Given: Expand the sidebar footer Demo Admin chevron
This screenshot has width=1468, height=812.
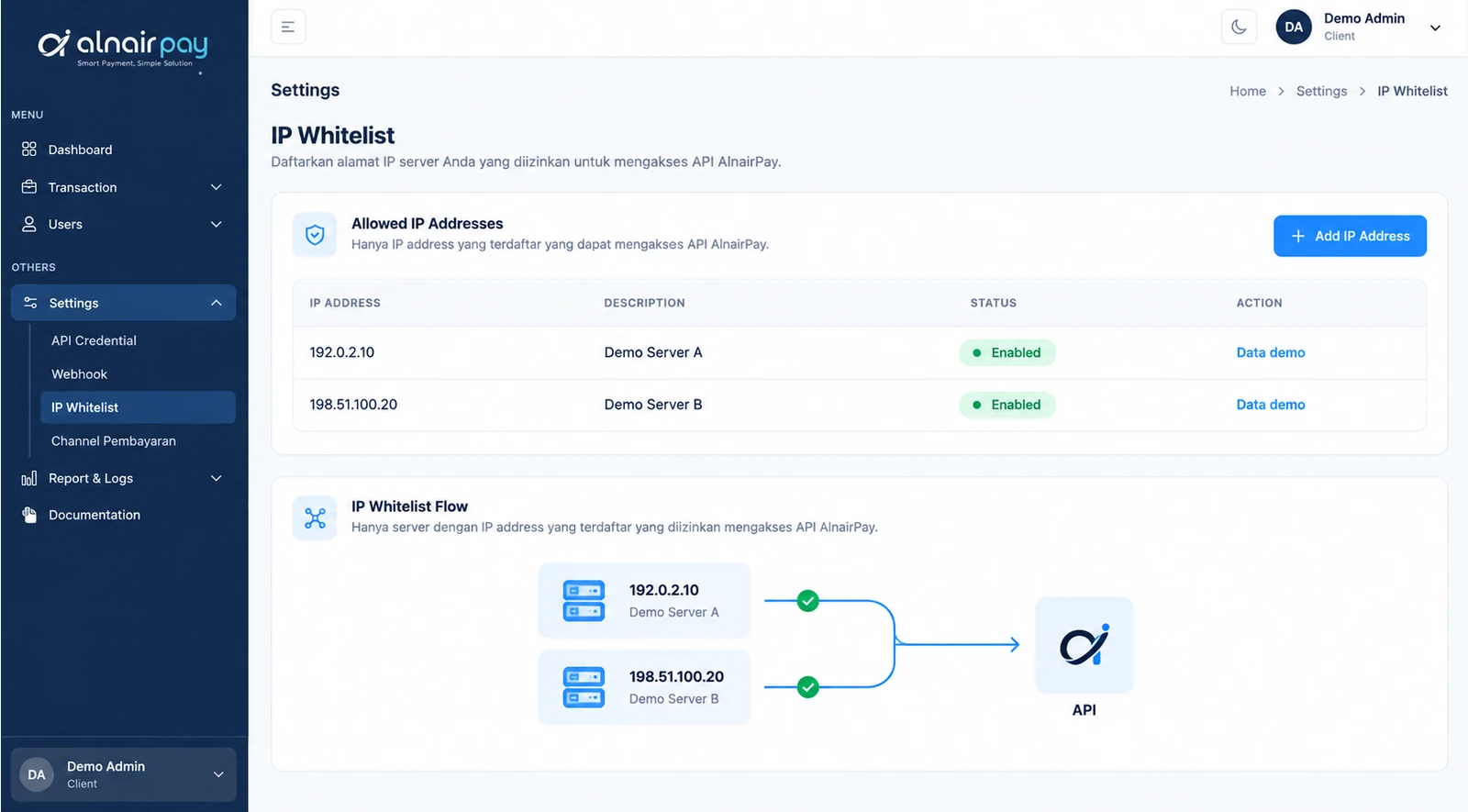Looking at the screenshot, I should click(218, 774).
